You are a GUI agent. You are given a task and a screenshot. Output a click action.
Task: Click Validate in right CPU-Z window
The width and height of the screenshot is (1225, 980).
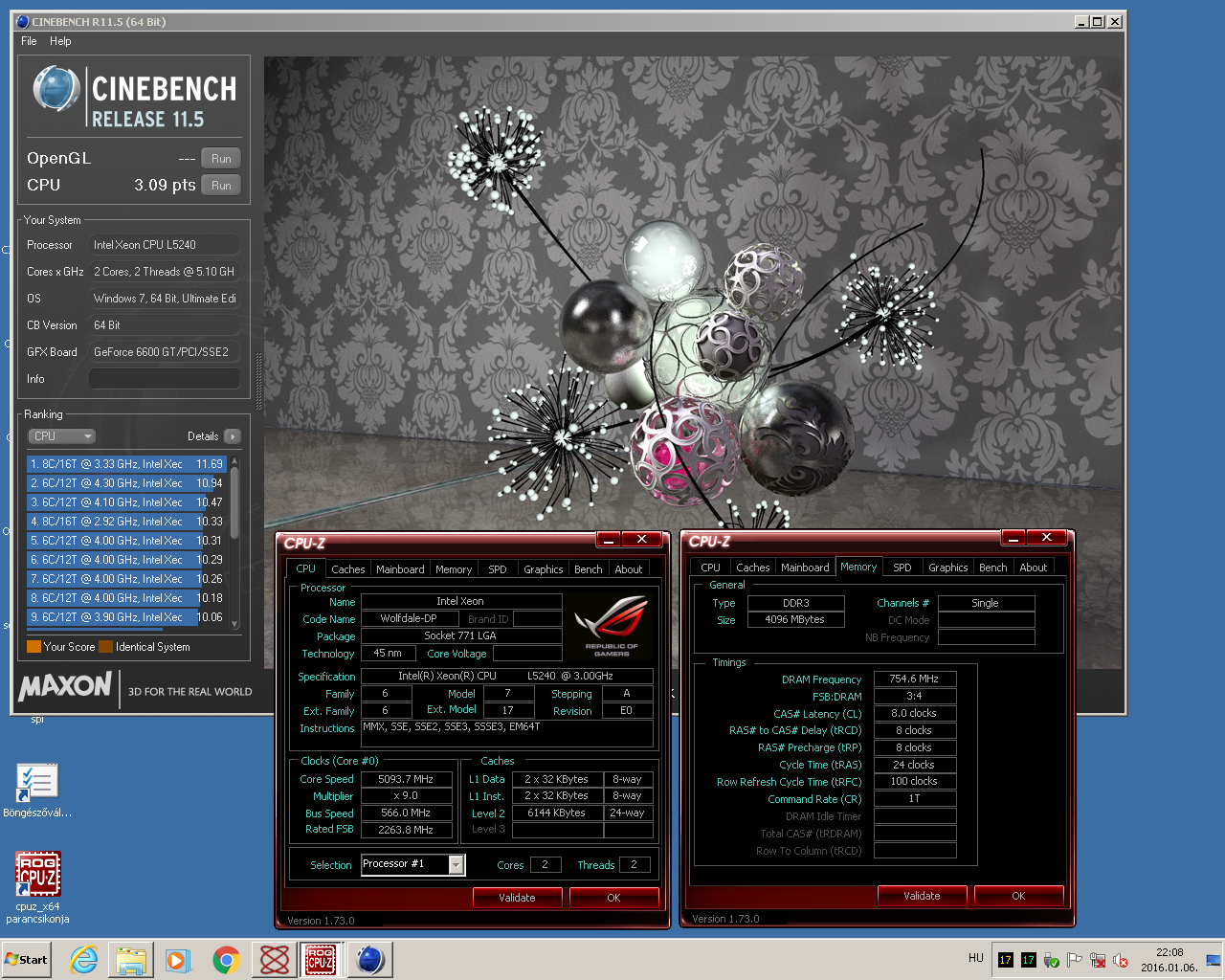[x=922, y=896]
